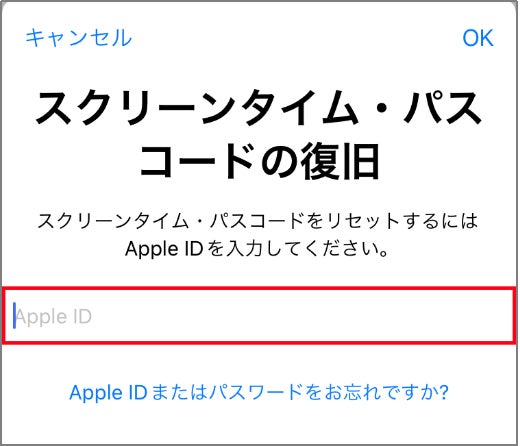Click the blue キャンセル text in the header

click(79, 38)
